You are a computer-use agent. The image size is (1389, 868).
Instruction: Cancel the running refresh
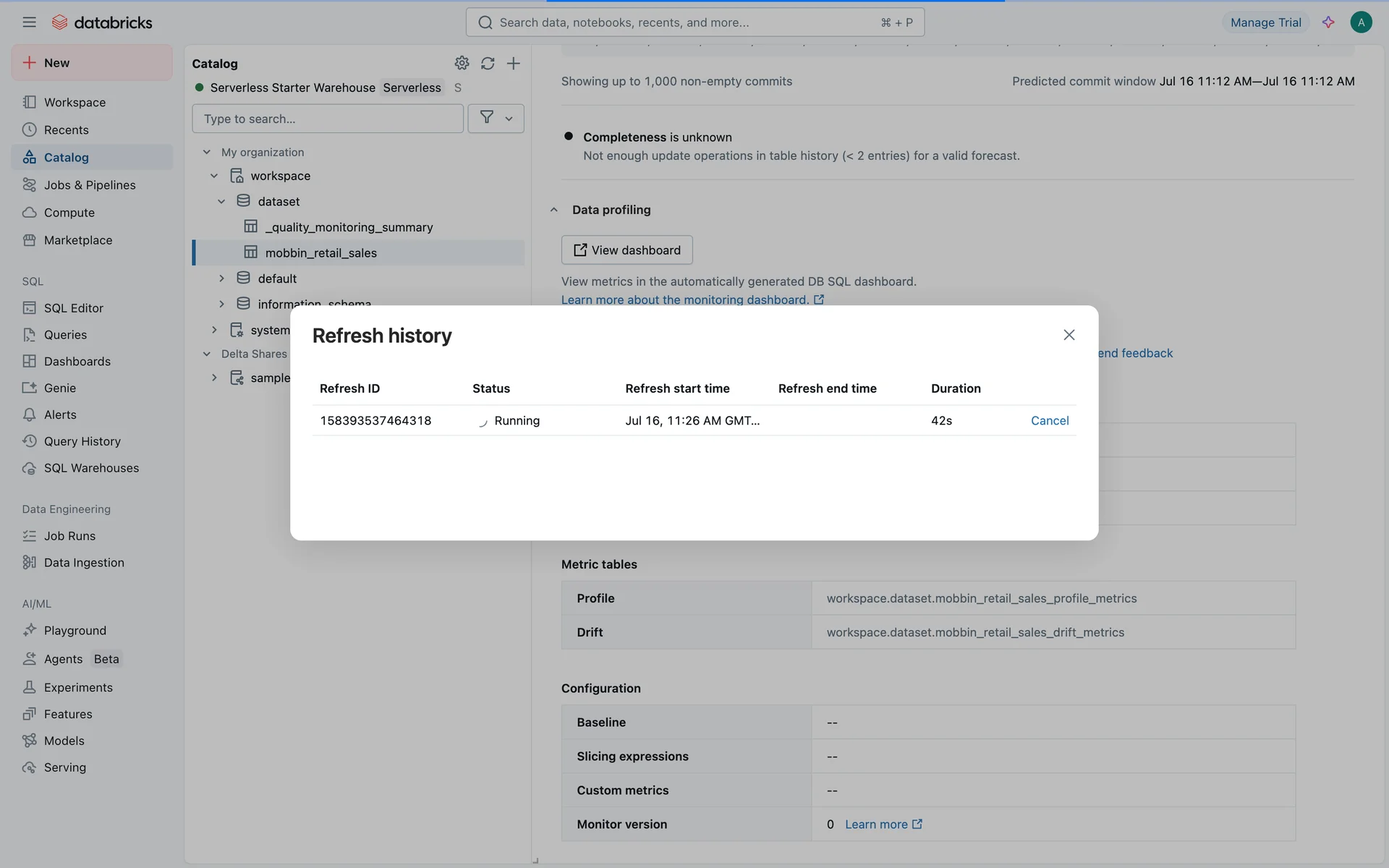click(x=1049, y=421)
